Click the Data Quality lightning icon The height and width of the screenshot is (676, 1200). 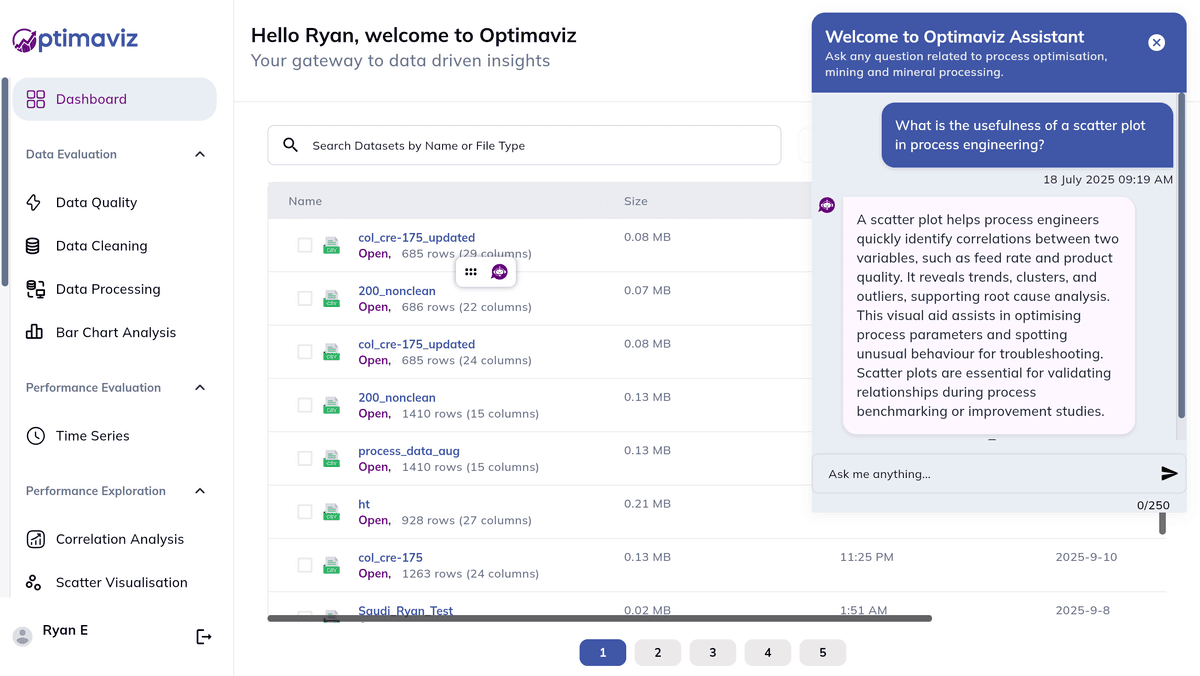tap(34, 203)
